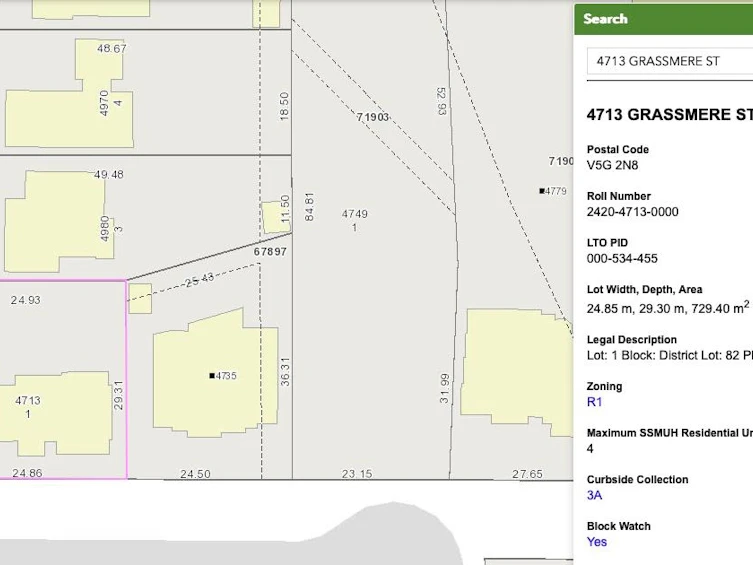Select the large building right of 31.99

[x=517, y=372]
